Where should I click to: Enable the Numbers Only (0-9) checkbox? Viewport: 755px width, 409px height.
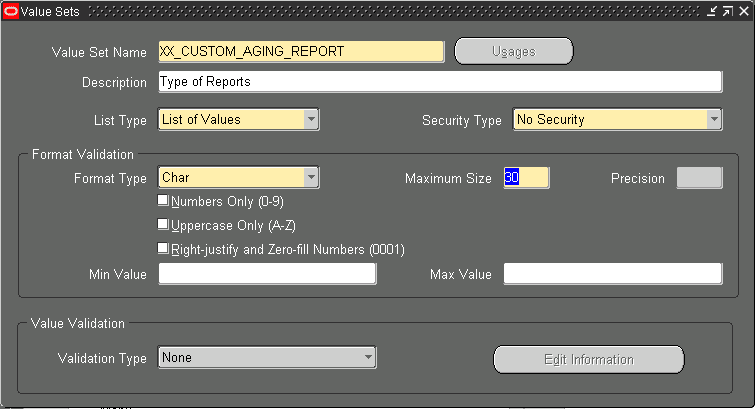pos(163,200)
